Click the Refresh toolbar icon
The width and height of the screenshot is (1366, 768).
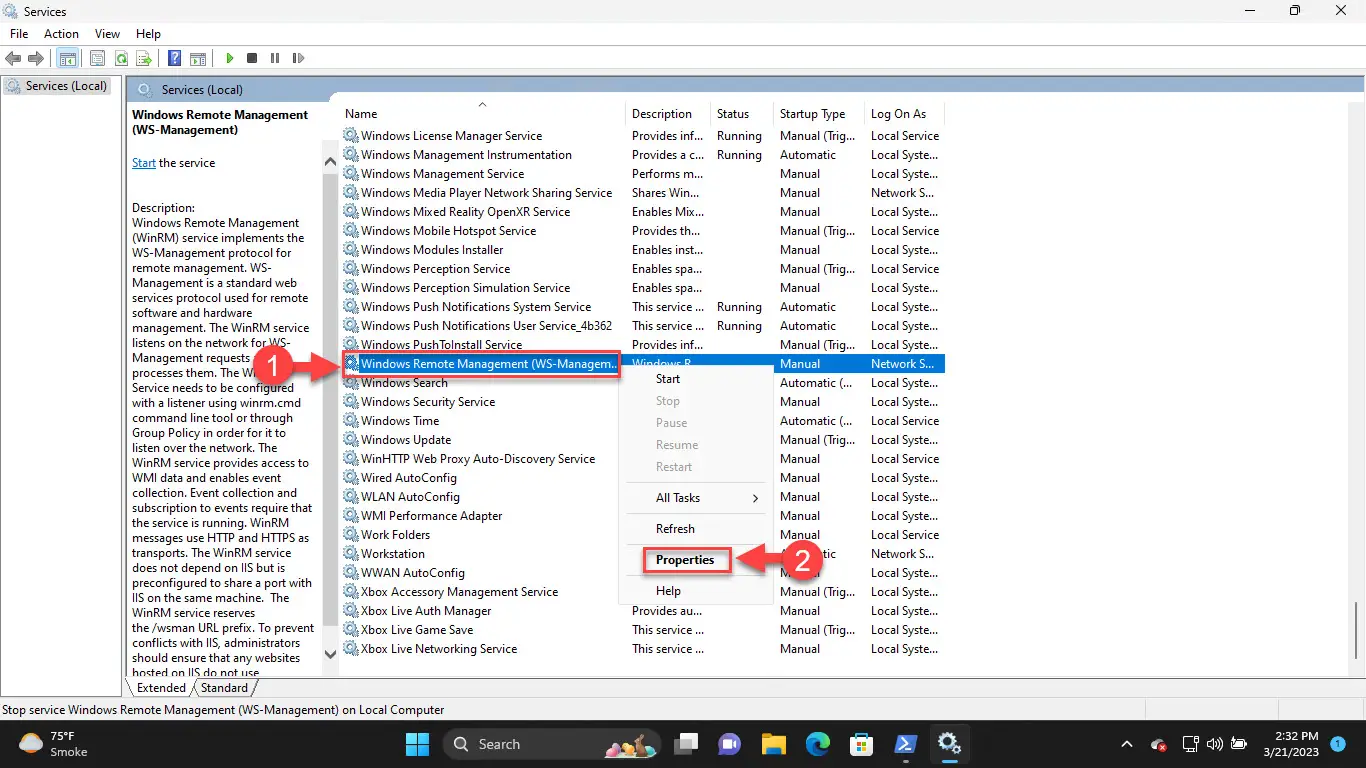120,59
